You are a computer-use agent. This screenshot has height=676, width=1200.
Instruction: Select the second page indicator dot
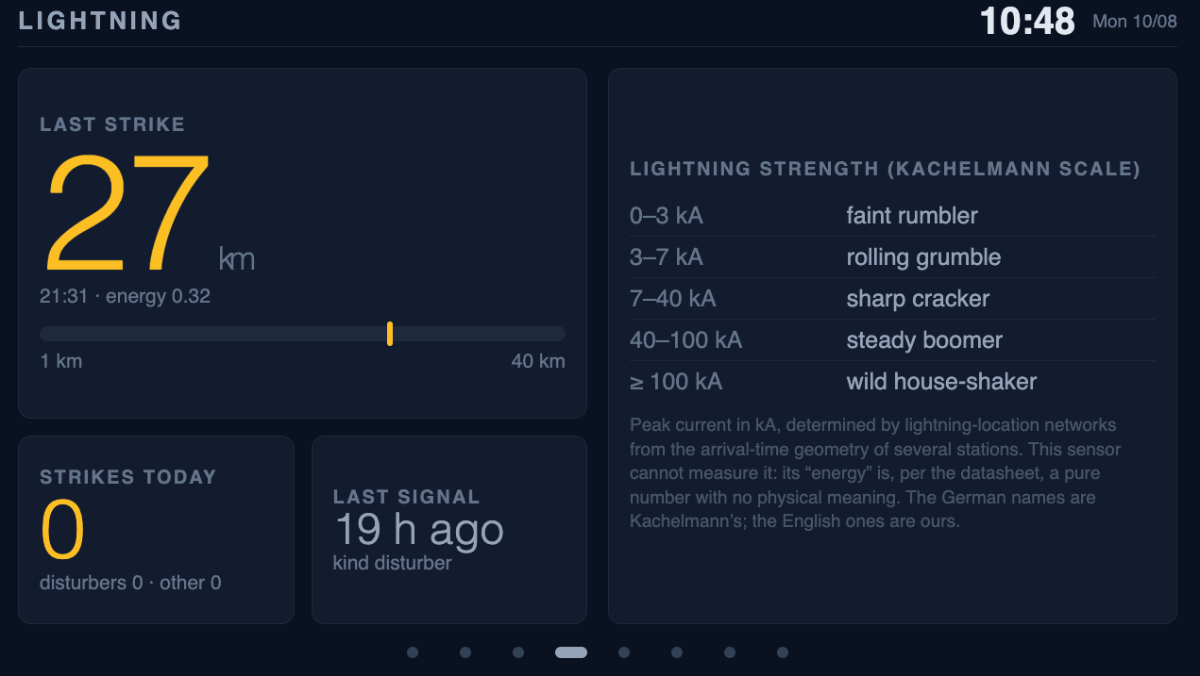(x=465, y=652)
